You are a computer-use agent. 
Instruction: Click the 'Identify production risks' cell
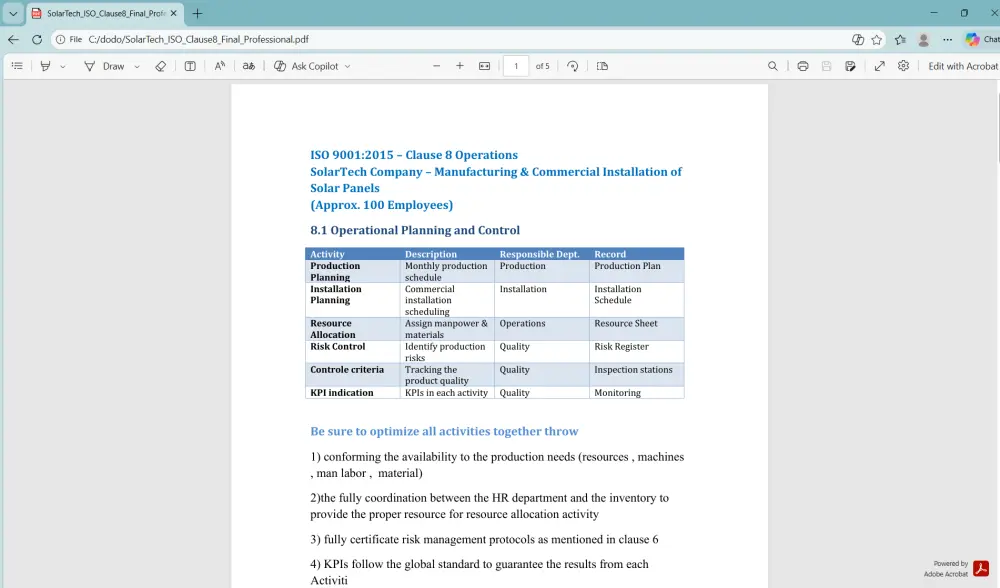coord(447,351)
